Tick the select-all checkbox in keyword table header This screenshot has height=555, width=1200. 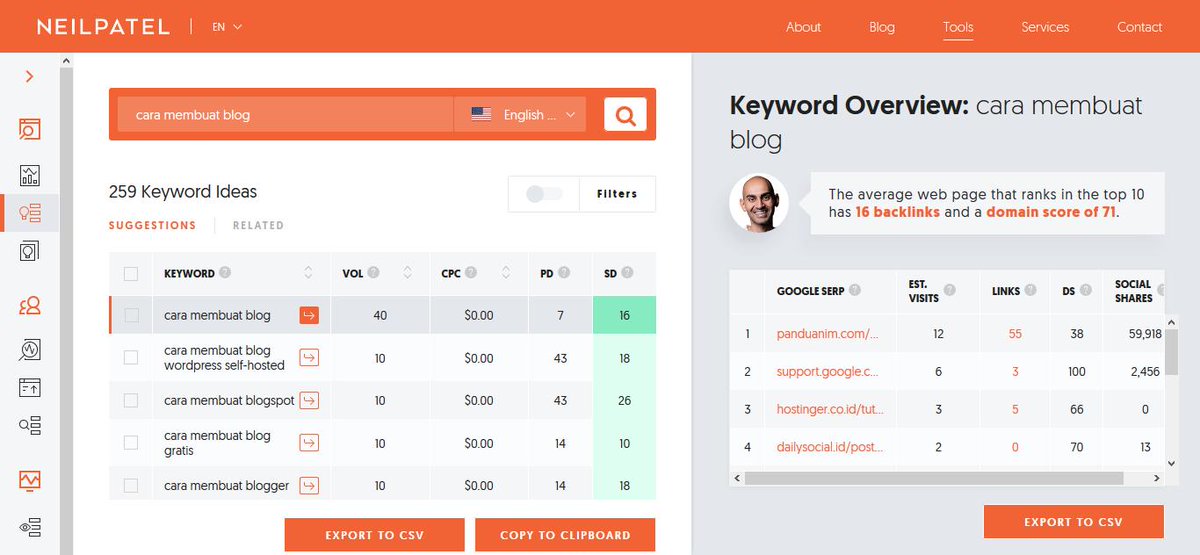coord(131,273)
